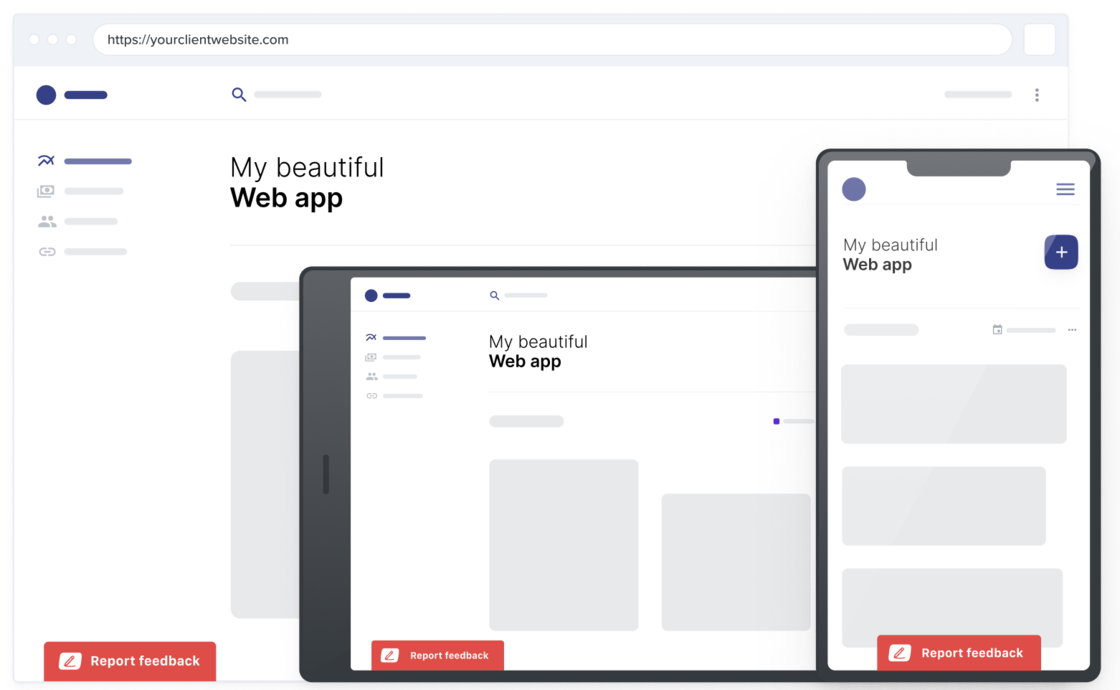Tap the plus action button on the phone mockup
This screenshot has width=1120, height=690.
click(x=1061, y=252)
